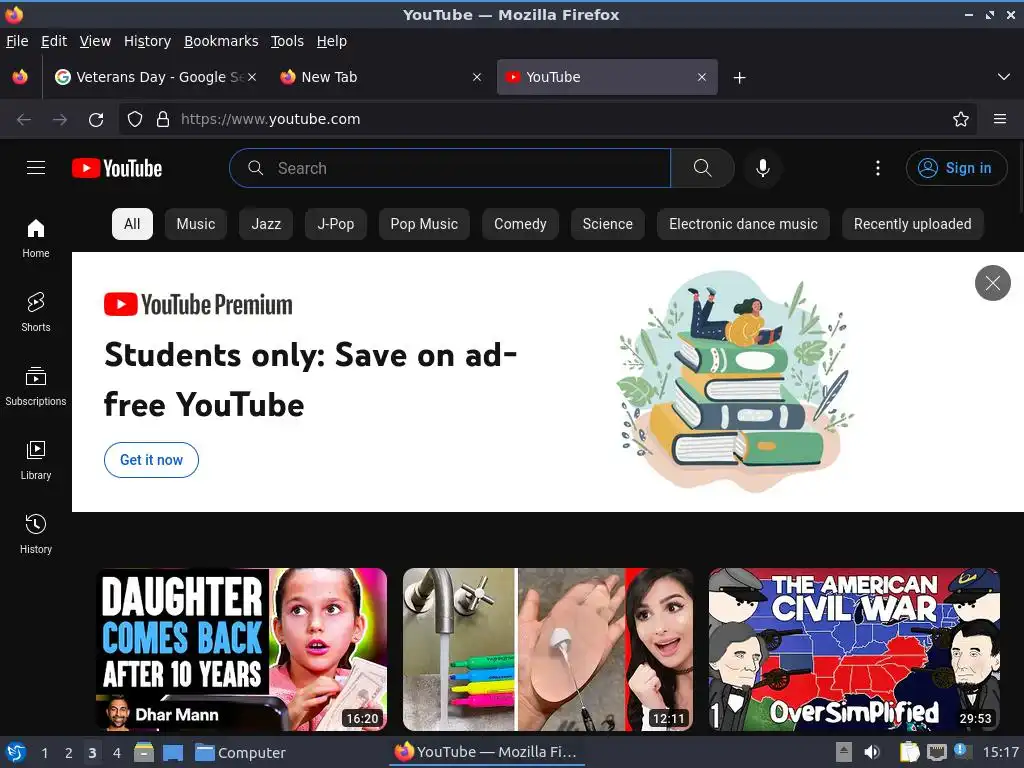Select the Pop Music filter chip
The width and height of the screenshot is (1024, 768).
424,224
